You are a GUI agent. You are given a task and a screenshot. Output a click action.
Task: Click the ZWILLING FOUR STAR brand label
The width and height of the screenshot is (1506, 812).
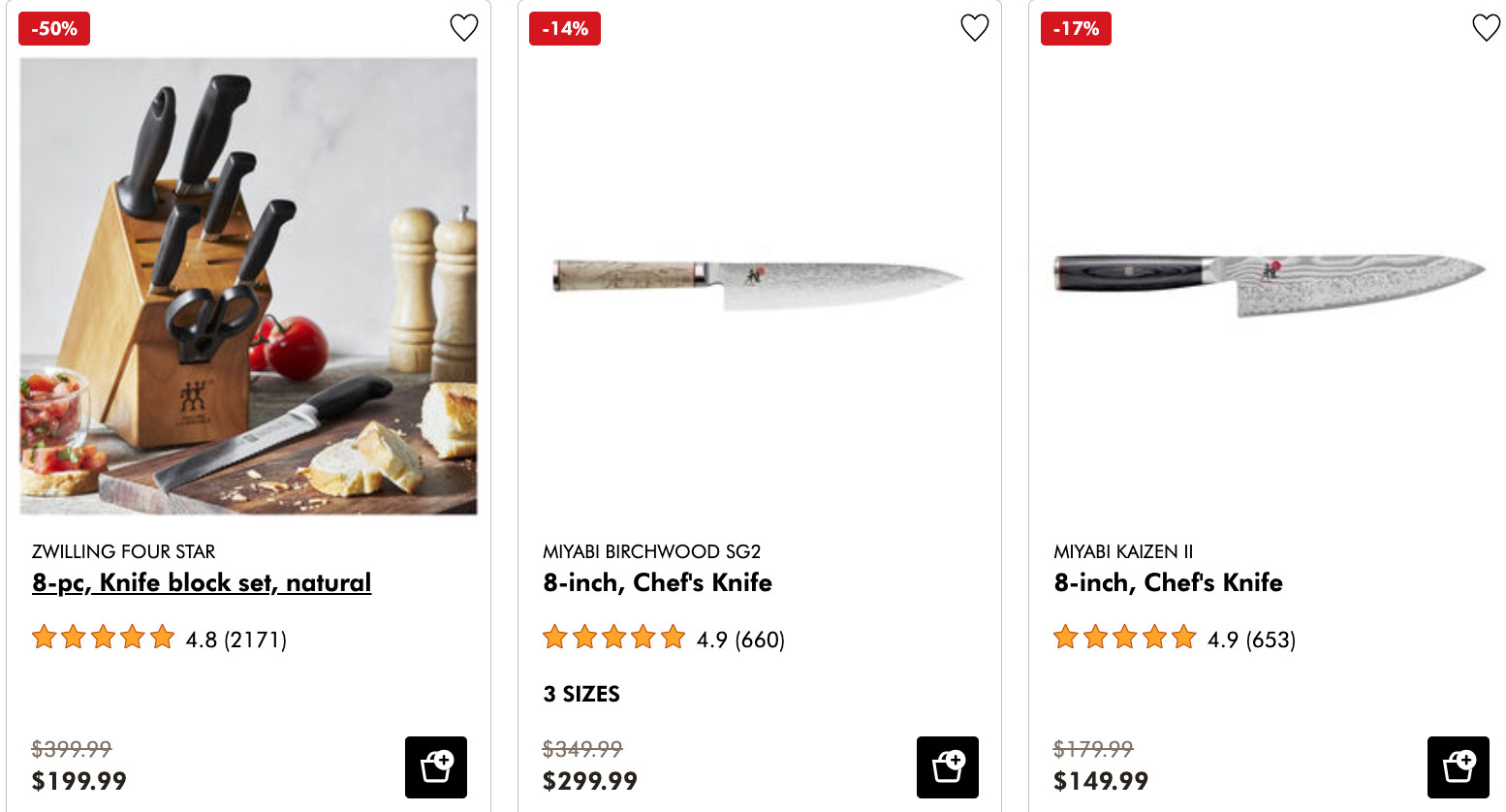coord(123,551)
